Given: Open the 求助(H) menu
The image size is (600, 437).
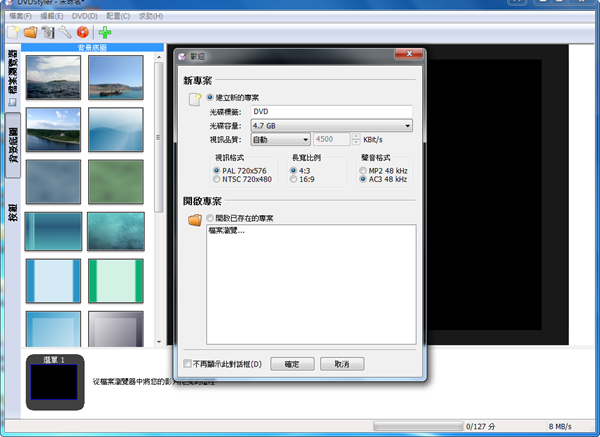Looking at the screenshot, I should click(151, 16).
